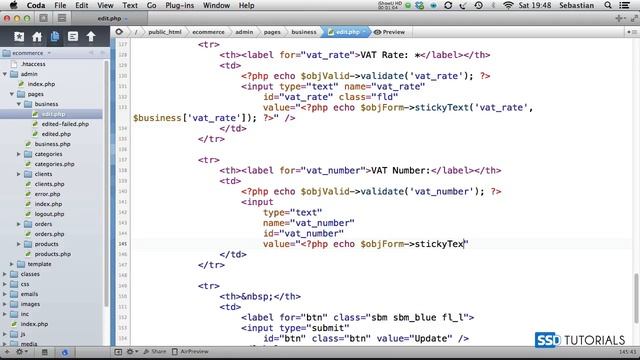This screenshot has width=640, height=360.
Task: Expand the orders folder
Action: click(19, 224)
